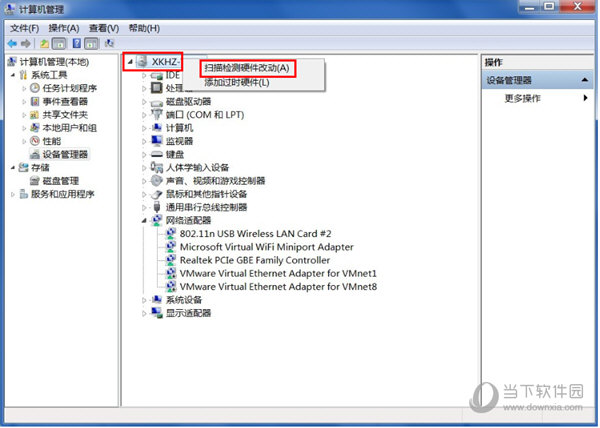Choose 添加过时硬件(L) from context menu
This screenshot has width=600, height=428.
tap(237, 82)
